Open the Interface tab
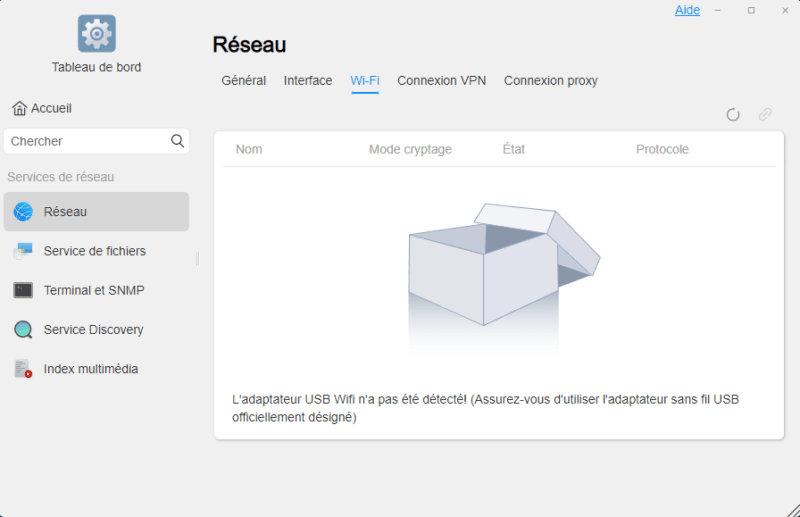 (x=308, y=81)
